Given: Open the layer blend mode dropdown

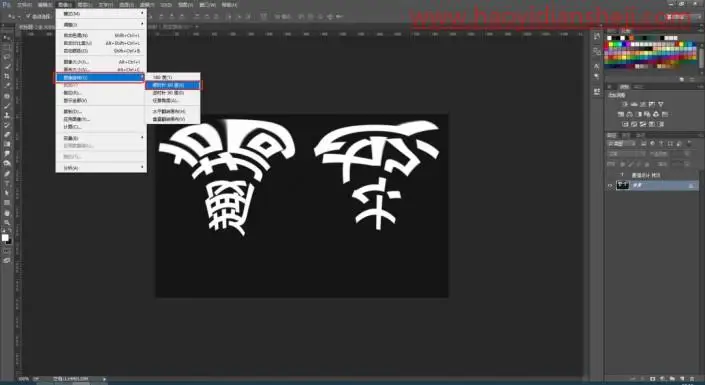Looking at the screenshot, I should pos(626,154).
